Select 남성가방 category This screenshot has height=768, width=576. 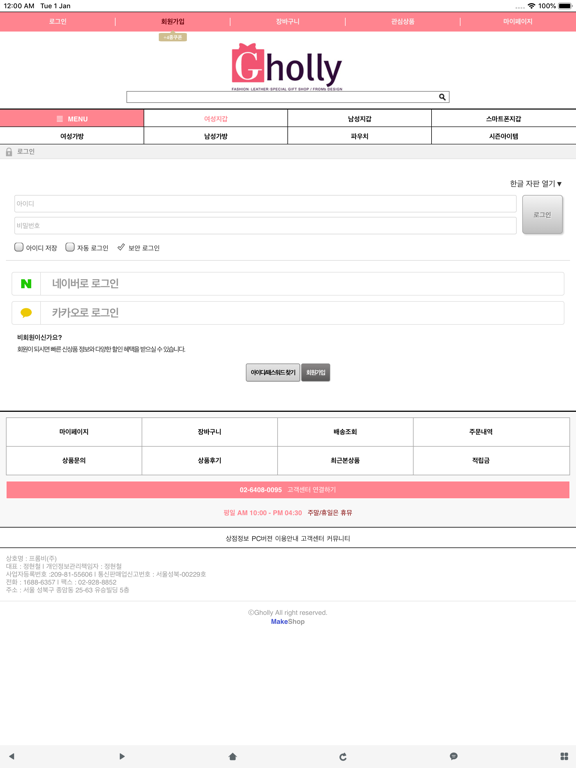point(216,136)
